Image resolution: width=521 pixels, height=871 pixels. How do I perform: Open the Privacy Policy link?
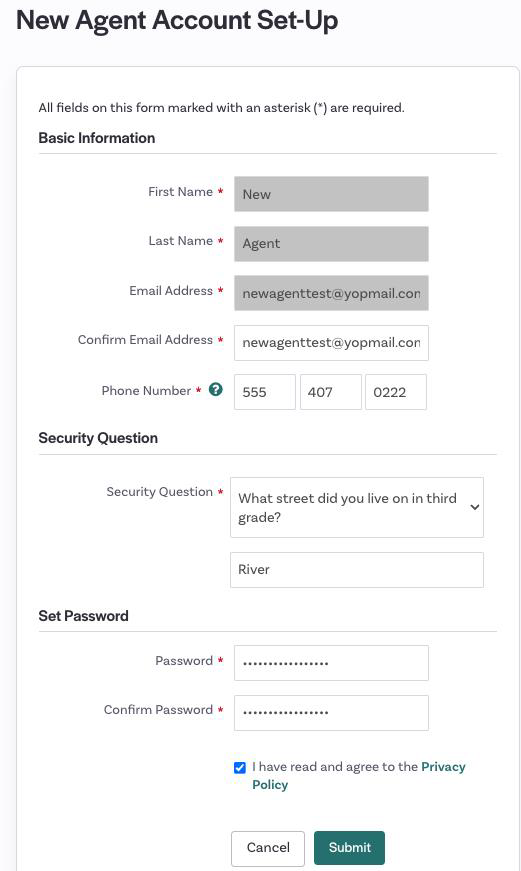[x=359, y=775]
